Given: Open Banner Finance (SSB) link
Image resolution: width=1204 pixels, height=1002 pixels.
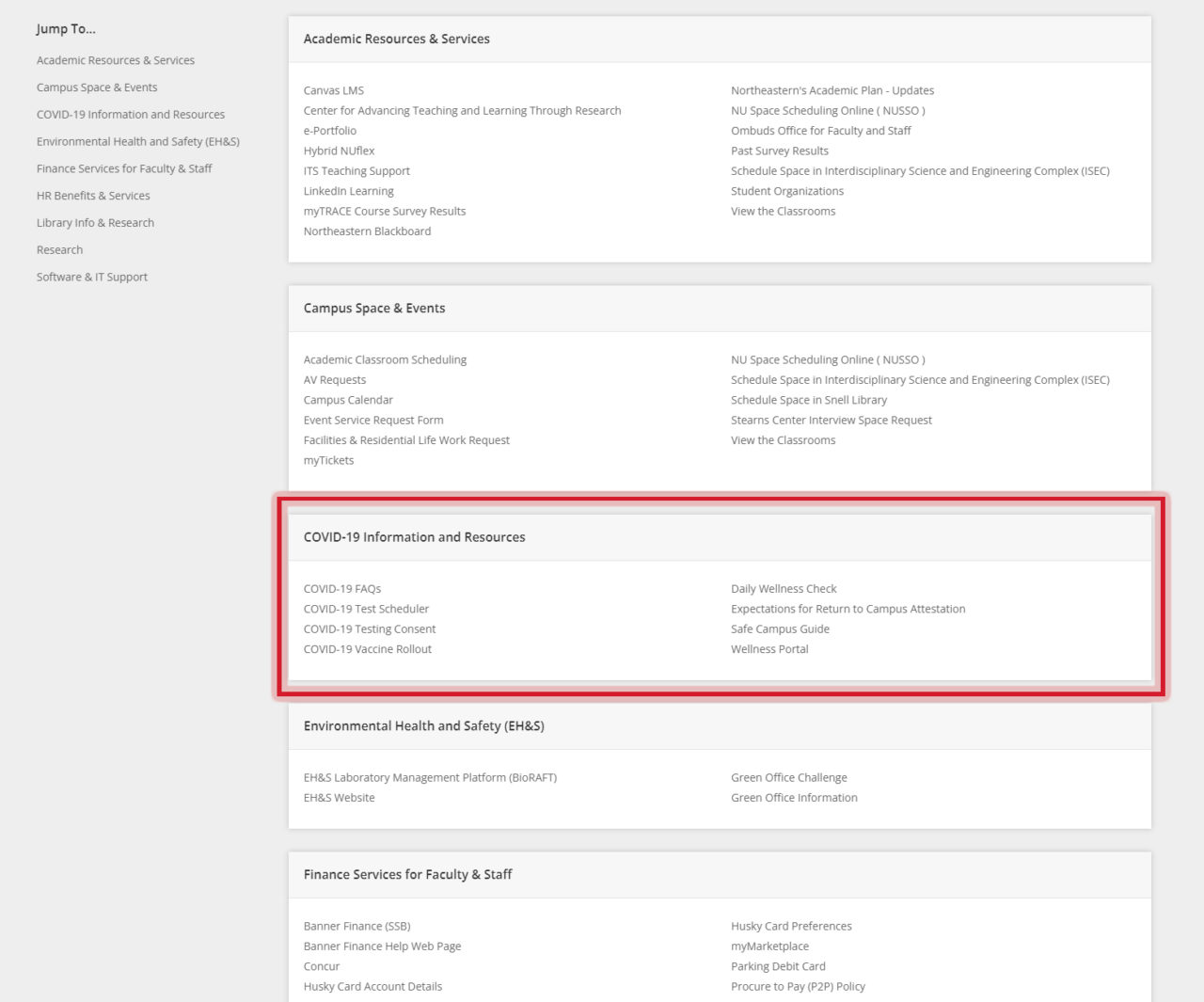Looking at the screenshot, I should 356,927.
